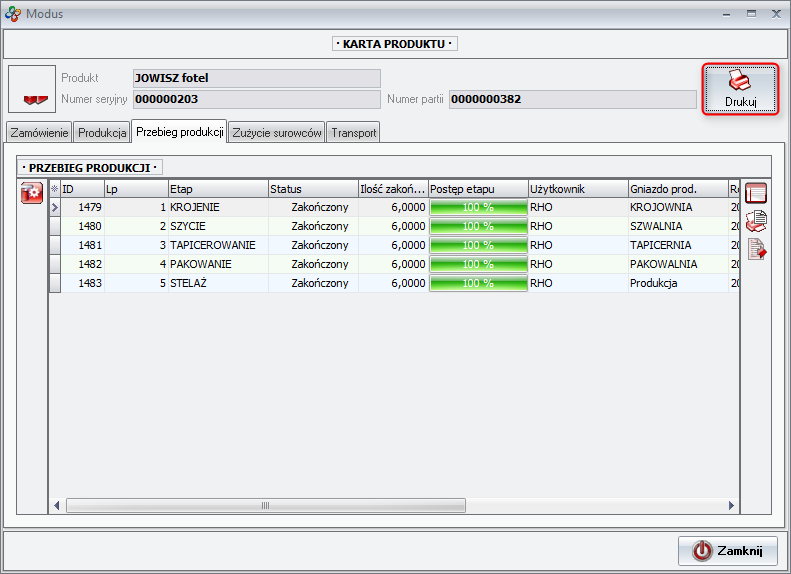
Task: Open the Zużycie surowców tab
Action: (277, 132)
